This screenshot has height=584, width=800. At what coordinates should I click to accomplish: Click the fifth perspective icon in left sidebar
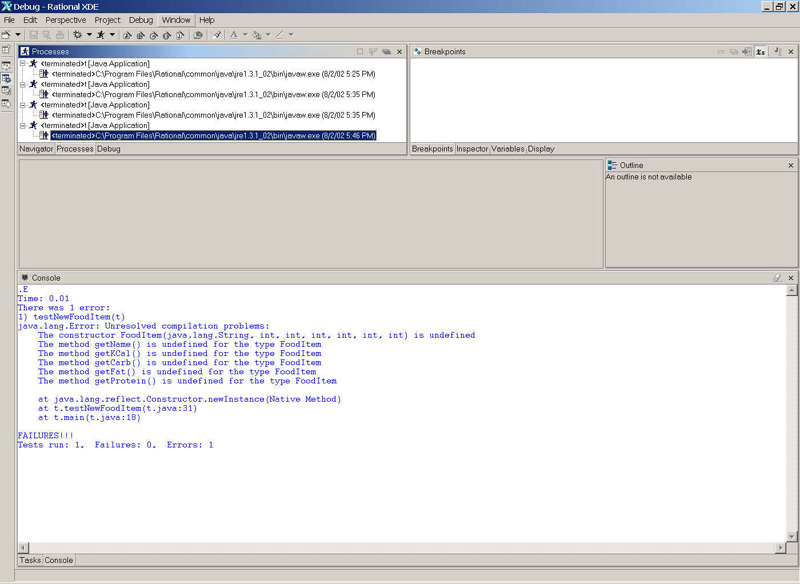point(6,104)
